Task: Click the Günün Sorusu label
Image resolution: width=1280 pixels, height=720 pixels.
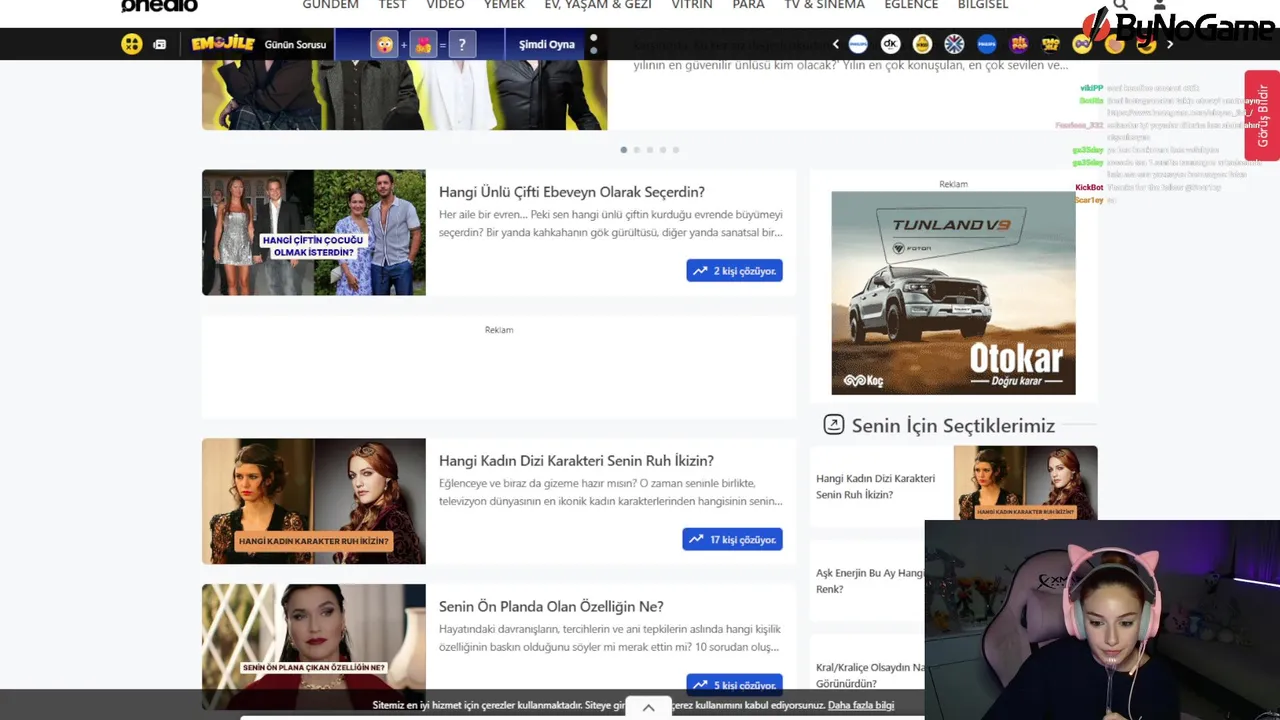Action: (295, 45)
